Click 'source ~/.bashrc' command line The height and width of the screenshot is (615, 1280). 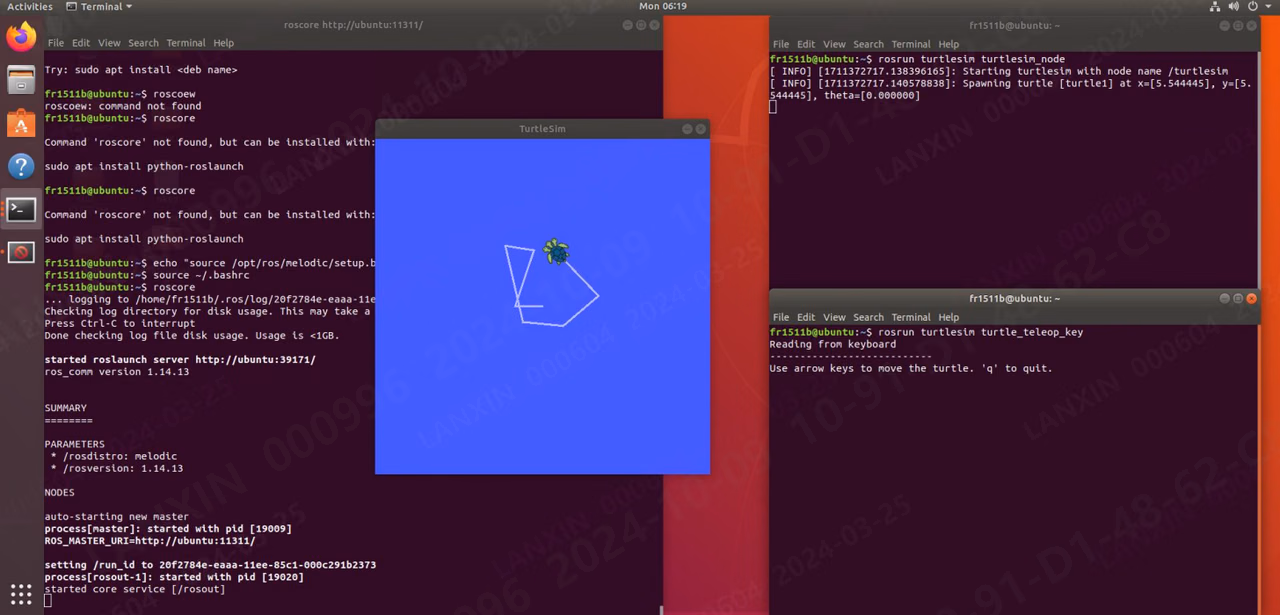[x=202, y=275]
